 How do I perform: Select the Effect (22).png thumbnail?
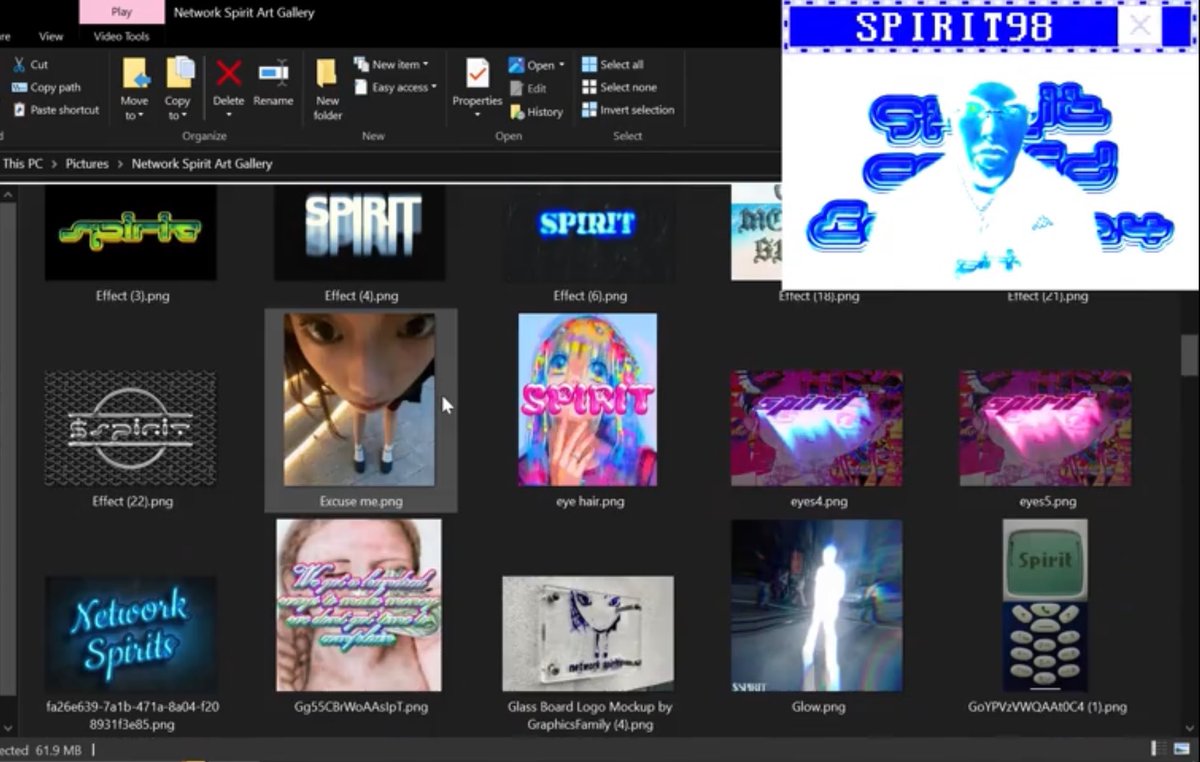tap(131, 429)
